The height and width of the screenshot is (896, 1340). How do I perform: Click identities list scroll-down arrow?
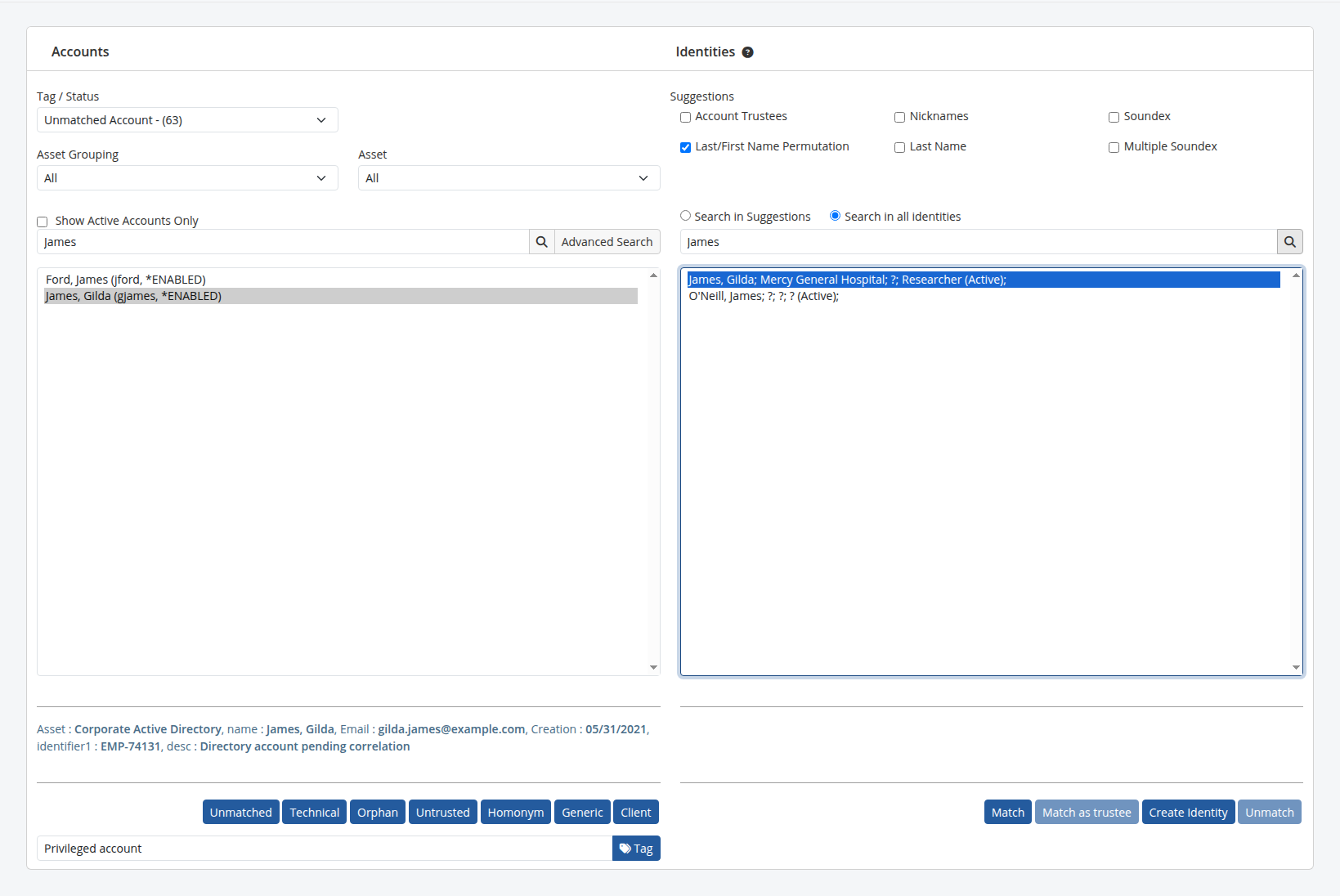1296,667
